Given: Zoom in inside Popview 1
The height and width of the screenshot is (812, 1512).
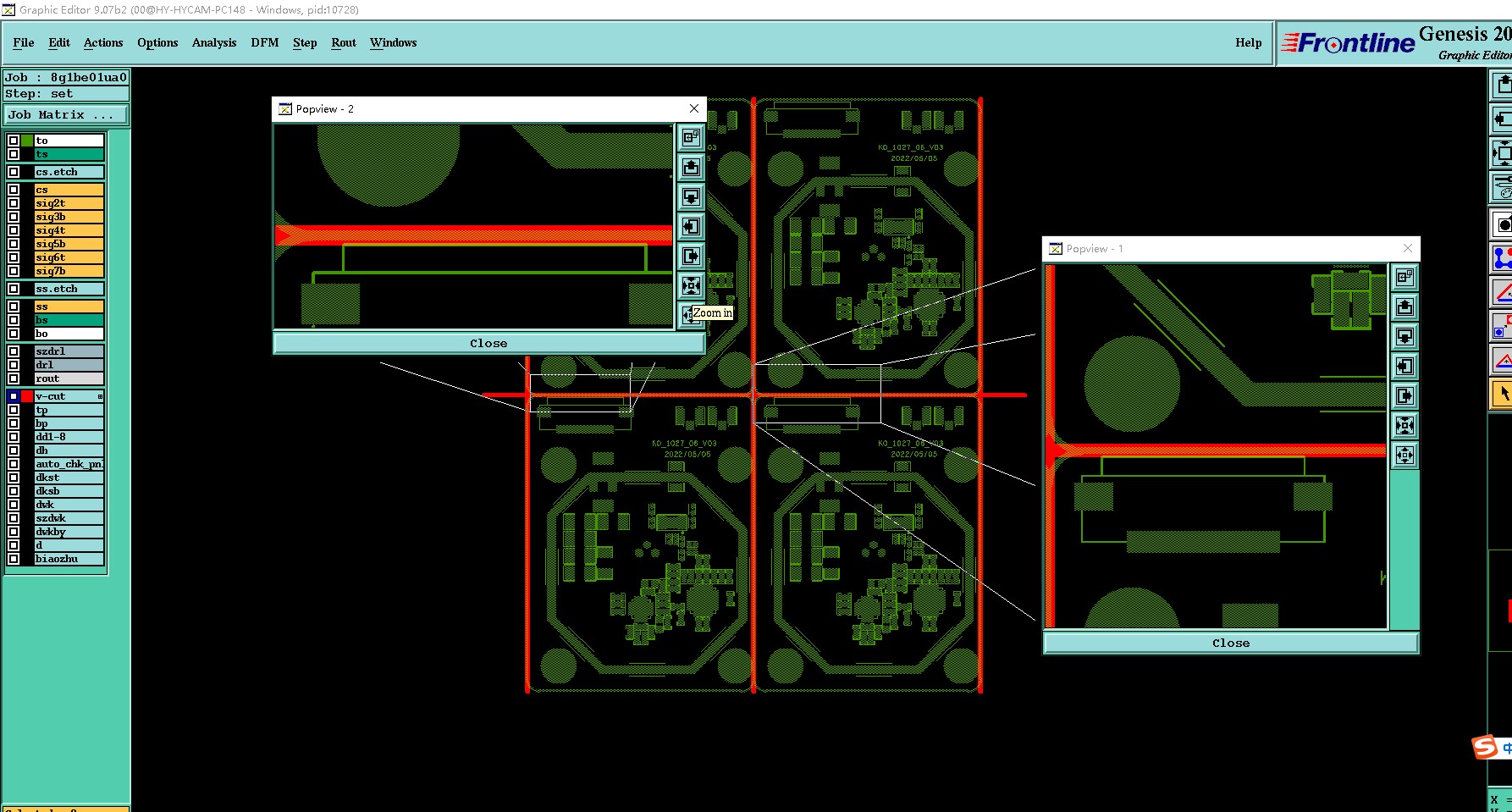Looking at the screenshot, I should (x=1404, y=425).
